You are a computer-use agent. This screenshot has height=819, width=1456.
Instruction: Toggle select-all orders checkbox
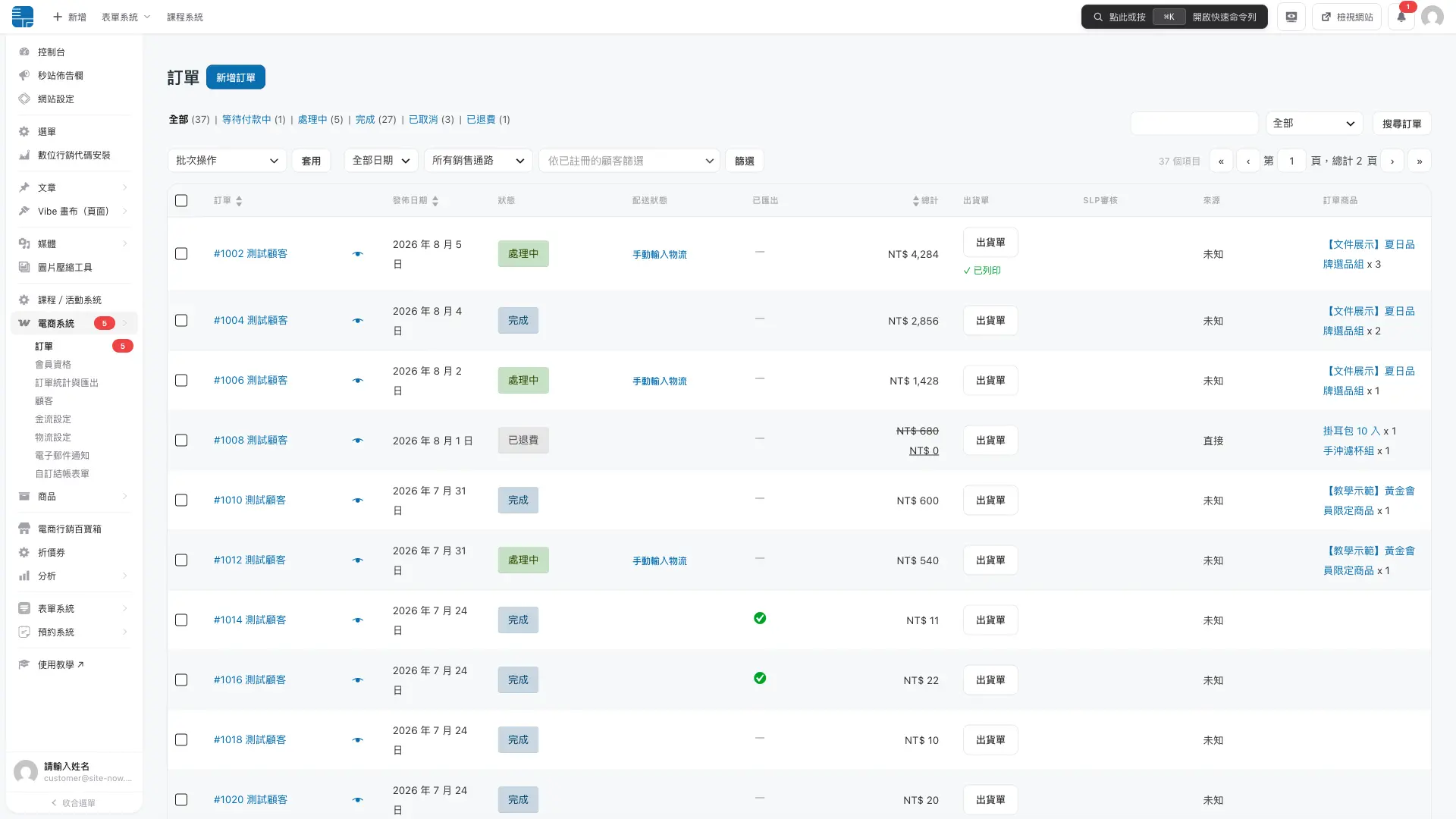[181, 200]
